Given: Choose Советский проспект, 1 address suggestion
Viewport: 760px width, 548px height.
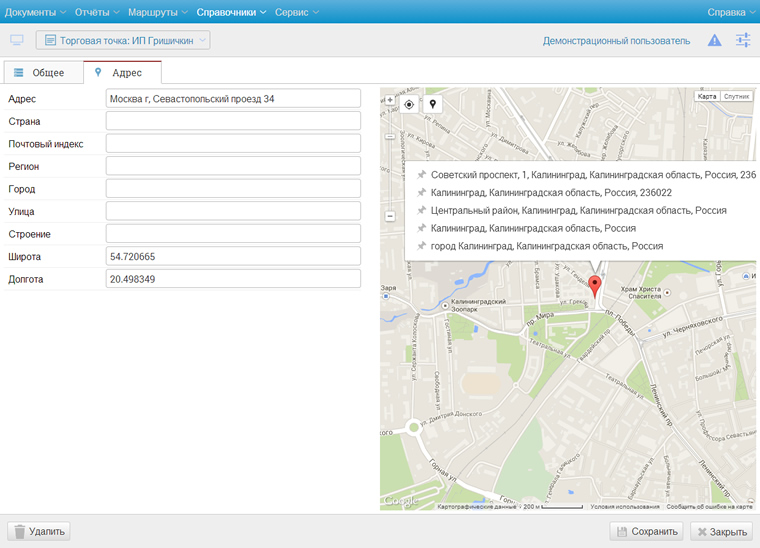Looking at the screenshot, I should pos(586,174).
